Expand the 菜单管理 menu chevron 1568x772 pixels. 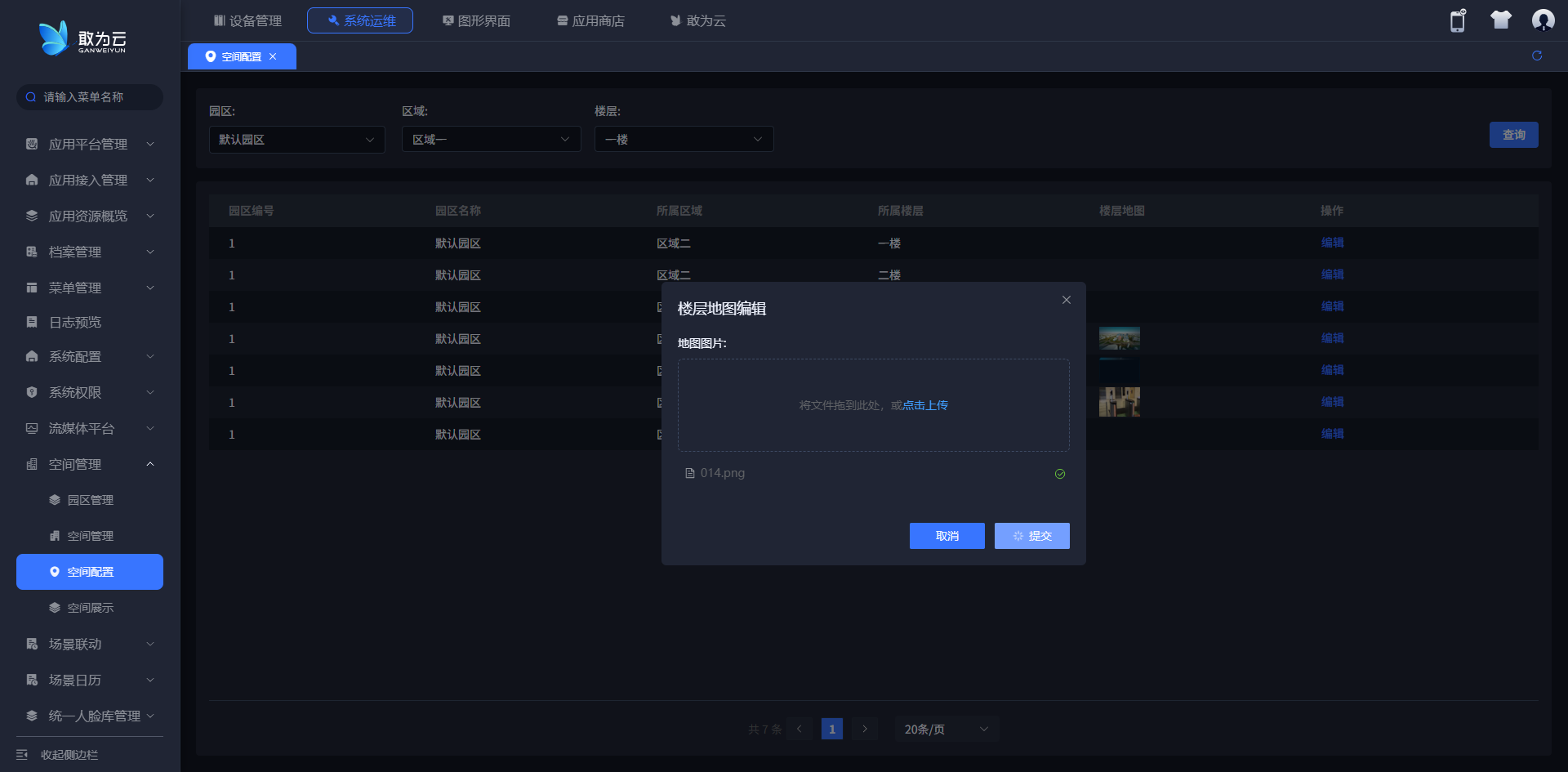pyautogui.click(x=150, y=288)
